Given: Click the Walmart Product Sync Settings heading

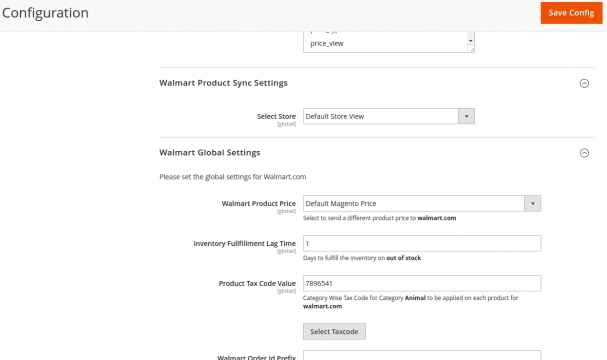Looking at the screenshot, I should pos(223,83).
